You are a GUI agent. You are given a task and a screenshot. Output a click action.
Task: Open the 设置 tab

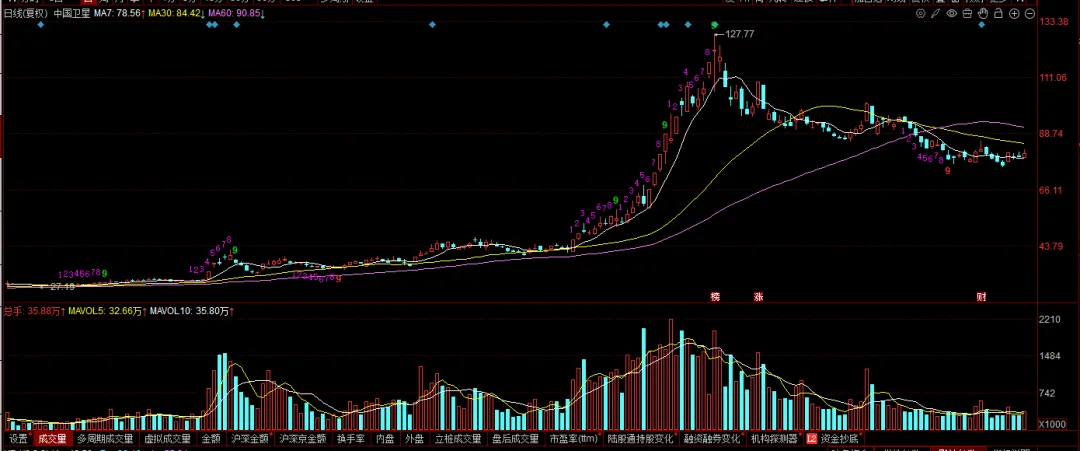pos(19,438)
